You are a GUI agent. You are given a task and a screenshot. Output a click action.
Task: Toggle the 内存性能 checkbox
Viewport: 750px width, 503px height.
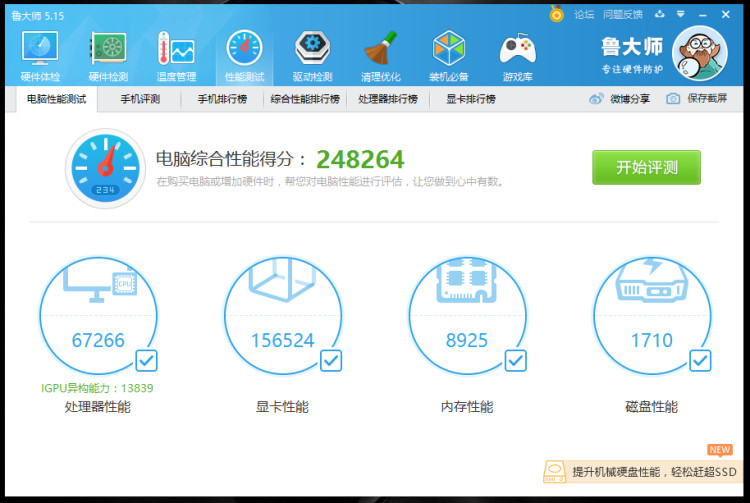tap(515, 361)
